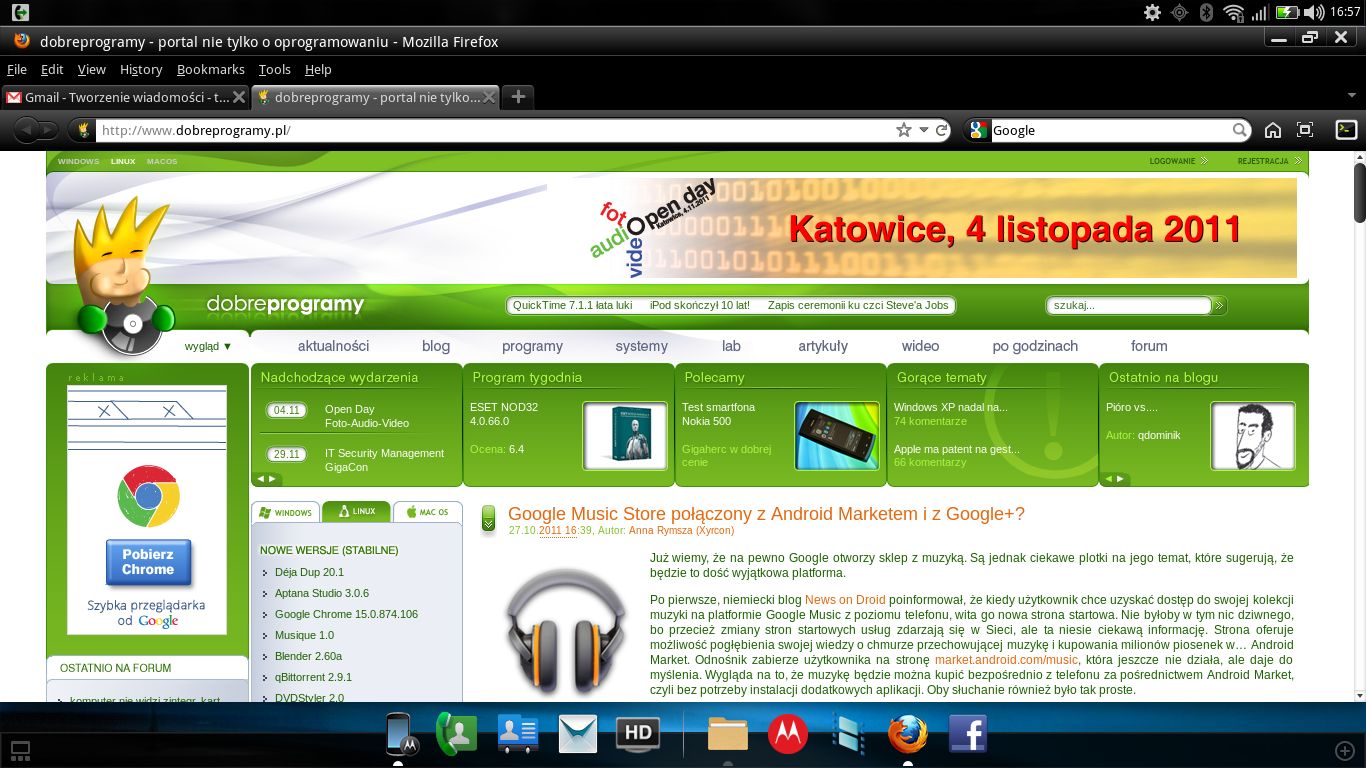
Task: Click the Wi-Fi icon in the status bar
Action: click(x=1234, y=12)
